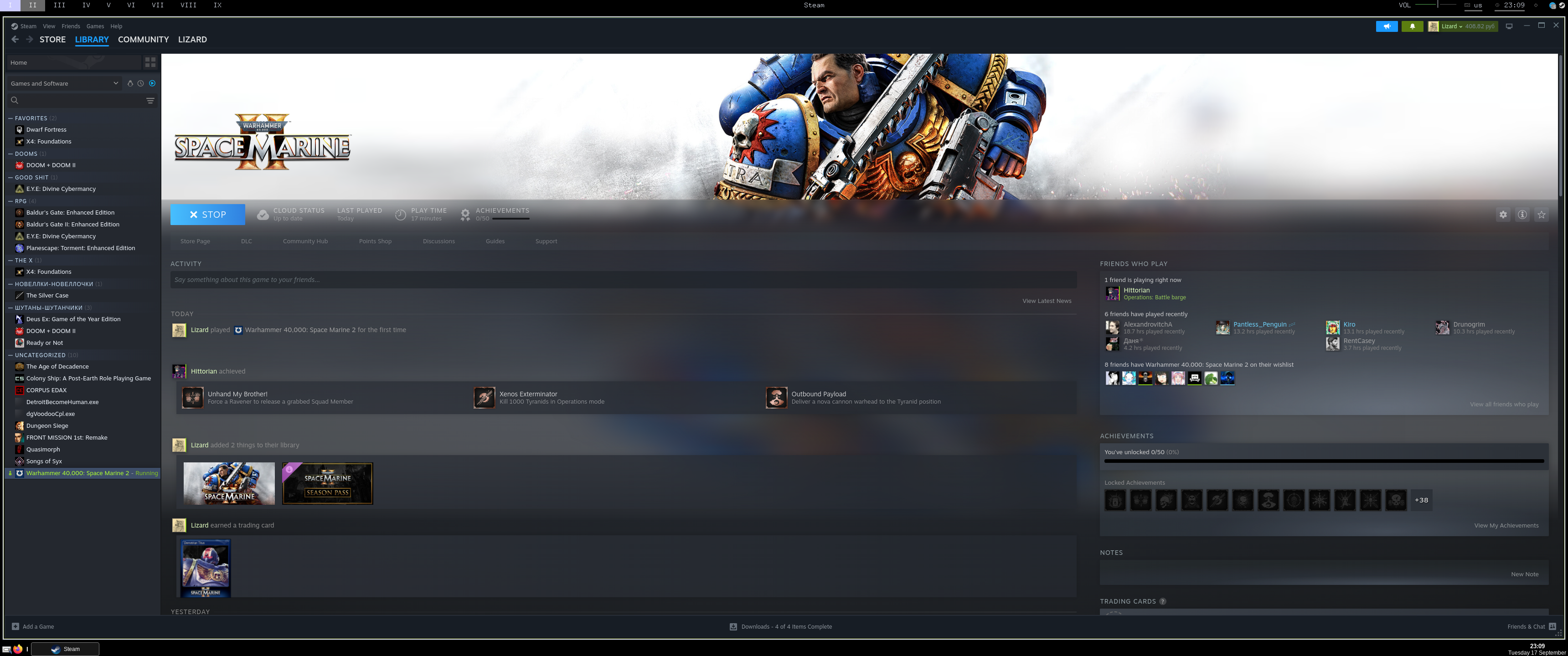Open the STORE tab

tap(52, 40)
